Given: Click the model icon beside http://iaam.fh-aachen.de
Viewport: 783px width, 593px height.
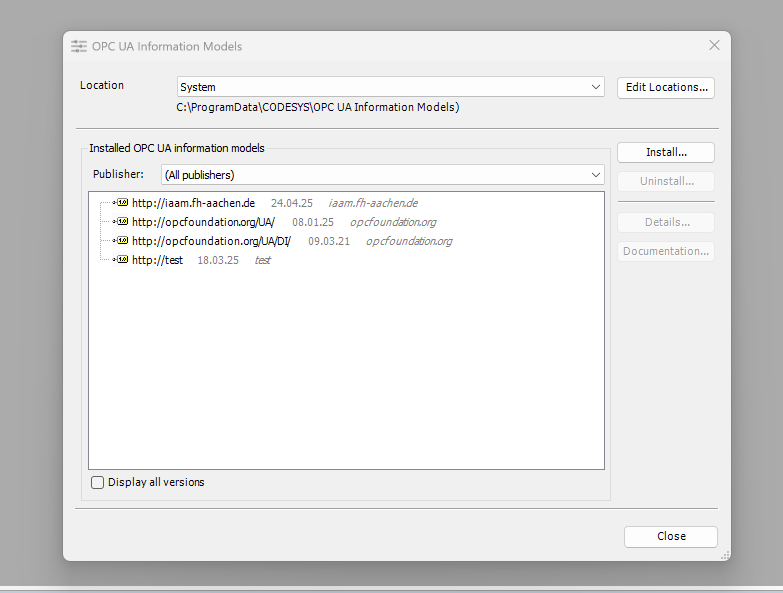Looking at the screenshot, I should [121, 203].
